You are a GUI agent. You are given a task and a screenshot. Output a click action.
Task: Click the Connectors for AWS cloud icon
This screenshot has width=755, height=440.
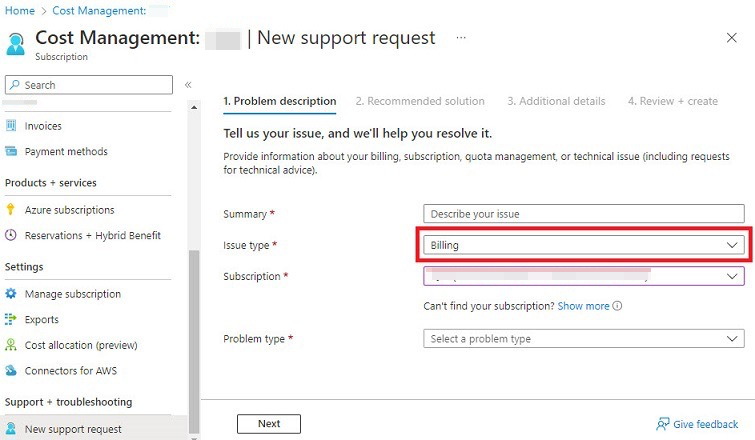[12, 371]
